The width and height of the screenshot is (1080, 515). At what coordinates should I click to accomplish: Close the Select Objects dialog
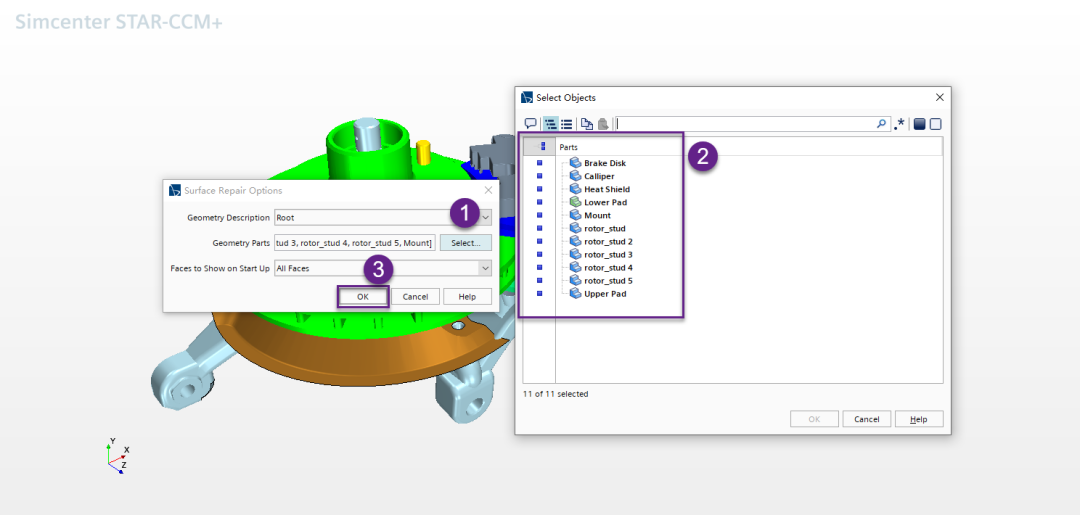939,98
